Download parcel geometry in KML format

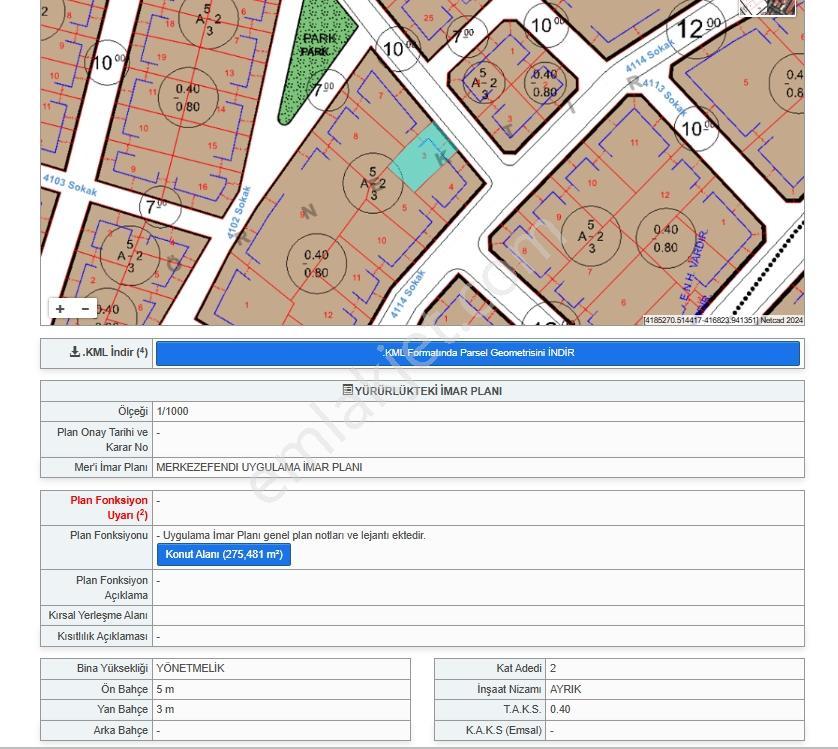pos(478,353)
